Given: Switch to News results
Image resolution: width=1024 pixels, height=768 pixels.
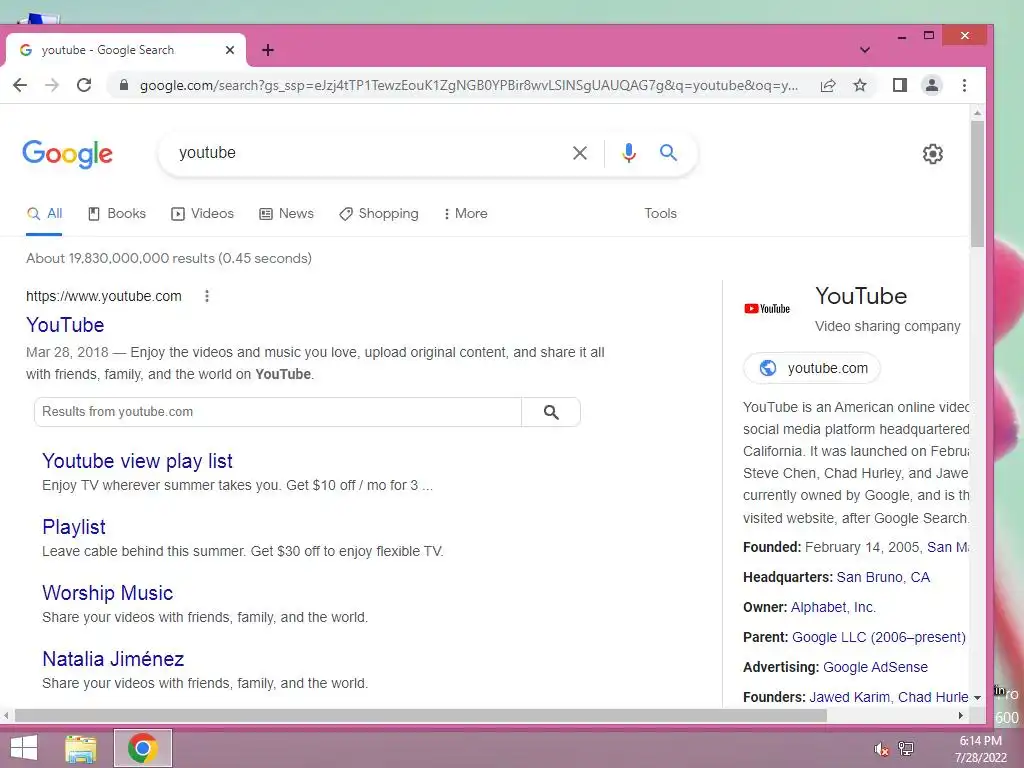Looking at the screenshot, I should [287, 214].
